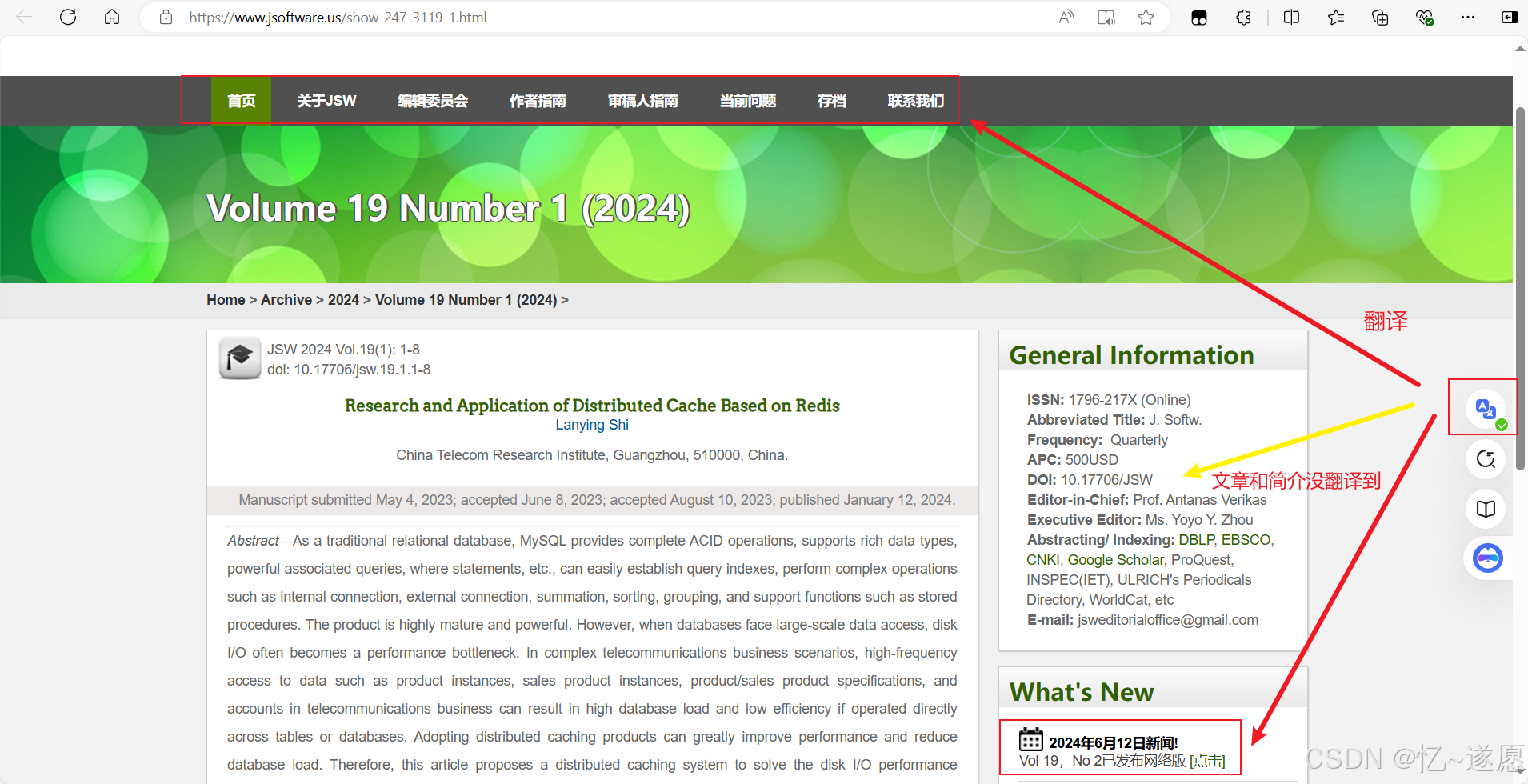Image resolution: width=1528 pixels, height=784 pixels.
Task: Turn on read aloud for this page
Action: tap(1066, 18)
